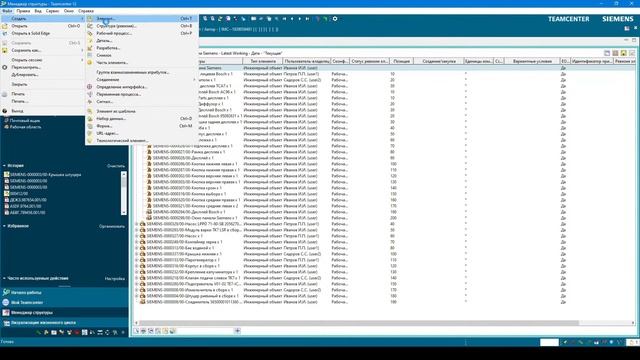Click the Вариантные условия column header
640x360 pixels.
pos(532,61)
